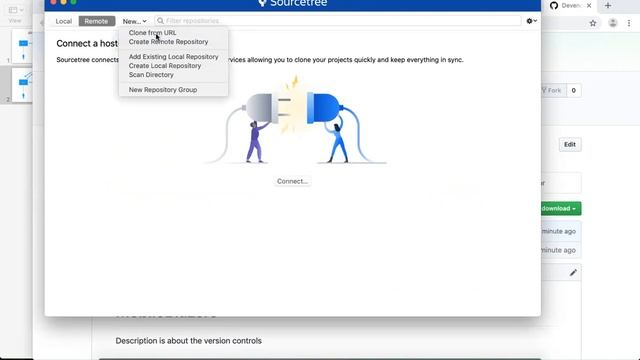Click Fork button on GitHub page
This screenshot has width=640, height=360.
click(x=552, y=90)
